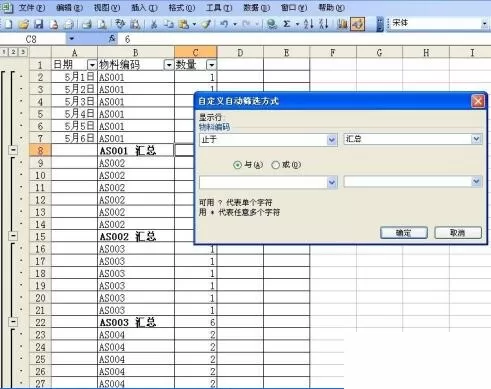Screen dimensions: 491x389
Task: Select the 与(A) radio button
Action: tap(237, 165)
